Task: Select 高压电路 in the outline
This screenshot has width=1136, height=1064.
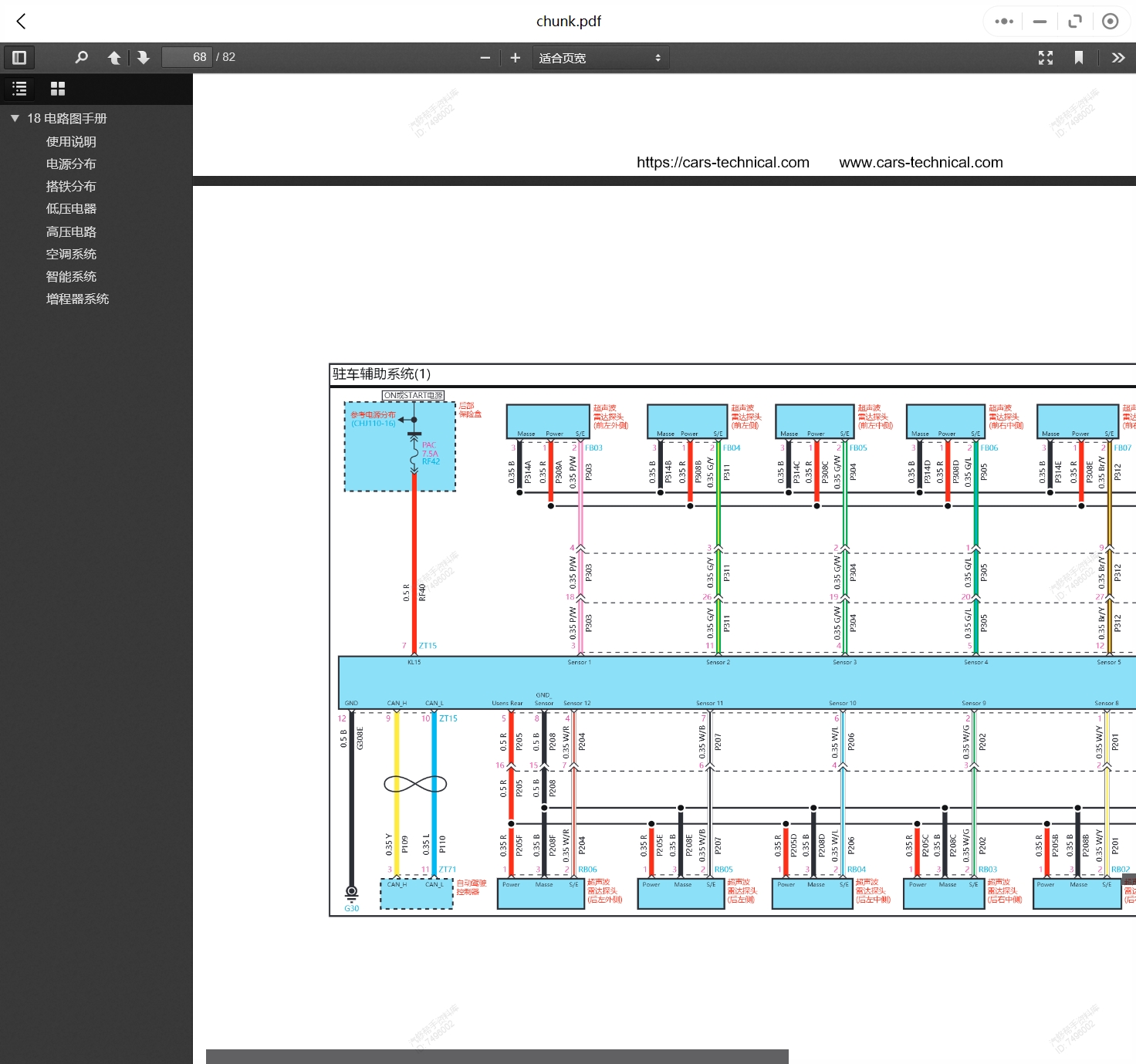Action: [x=71, y=231]
